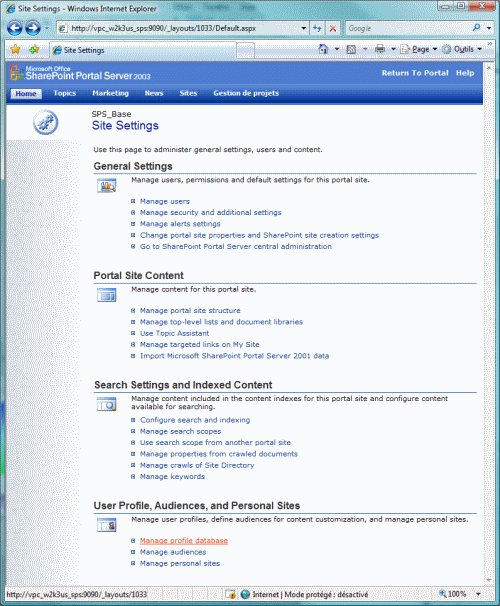Image resolution: width=500 pixels, height=606 pixels.
Task: Click Manage audiences link
Action: pos(173,552)
